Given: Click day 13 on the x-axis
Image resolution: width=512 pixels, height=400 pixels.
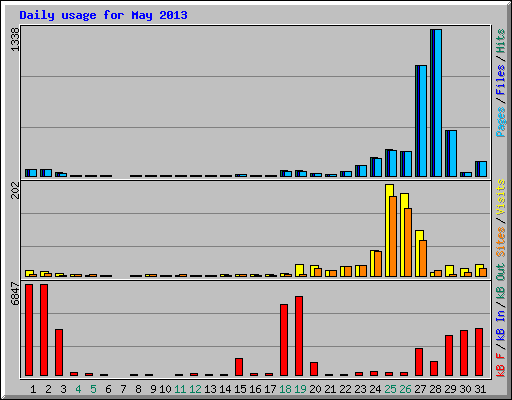Looking at the screenshot, I should click(210, 389).
